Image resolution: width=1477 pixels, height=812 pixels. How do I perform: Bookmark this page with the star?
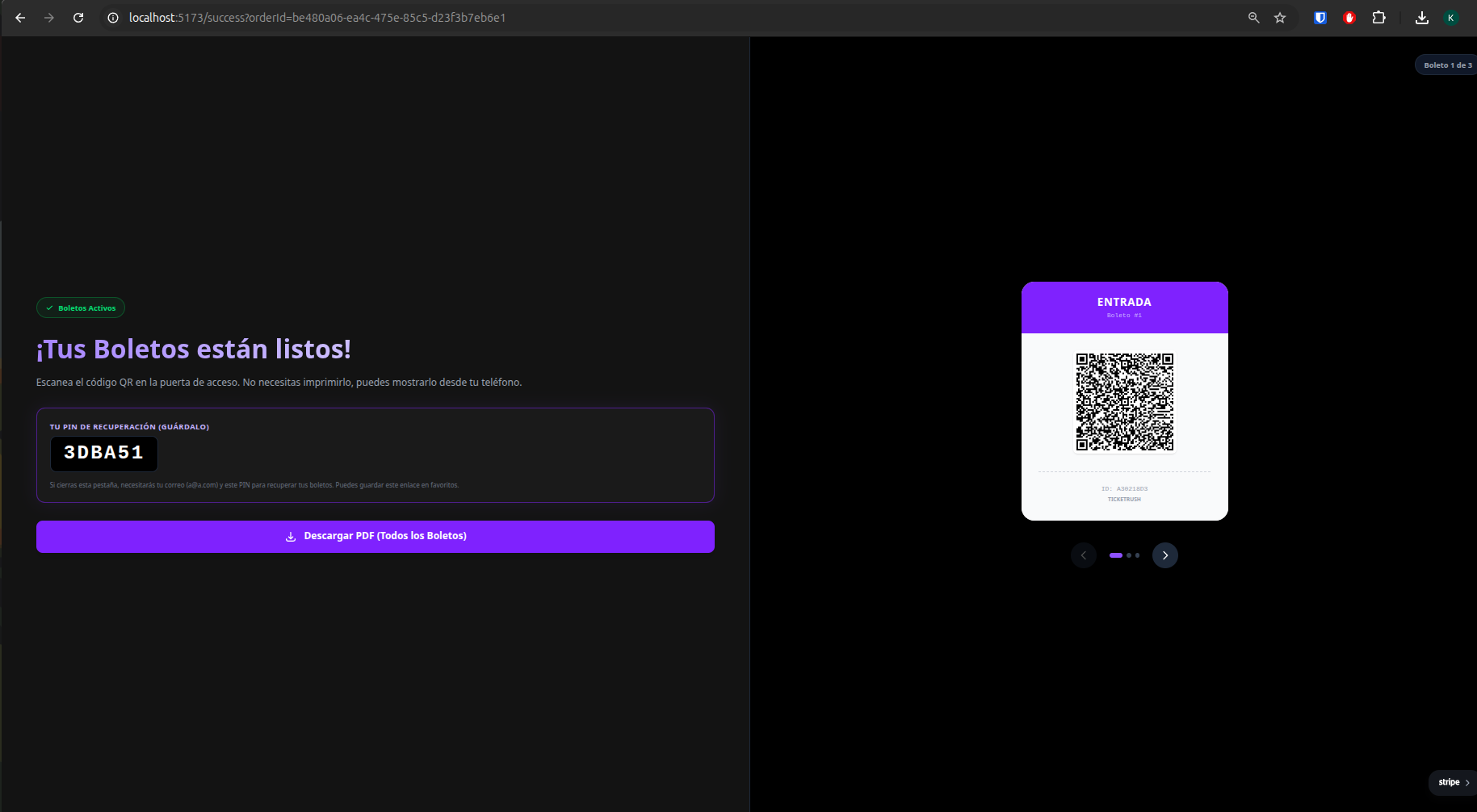[x=1280, y=18]
